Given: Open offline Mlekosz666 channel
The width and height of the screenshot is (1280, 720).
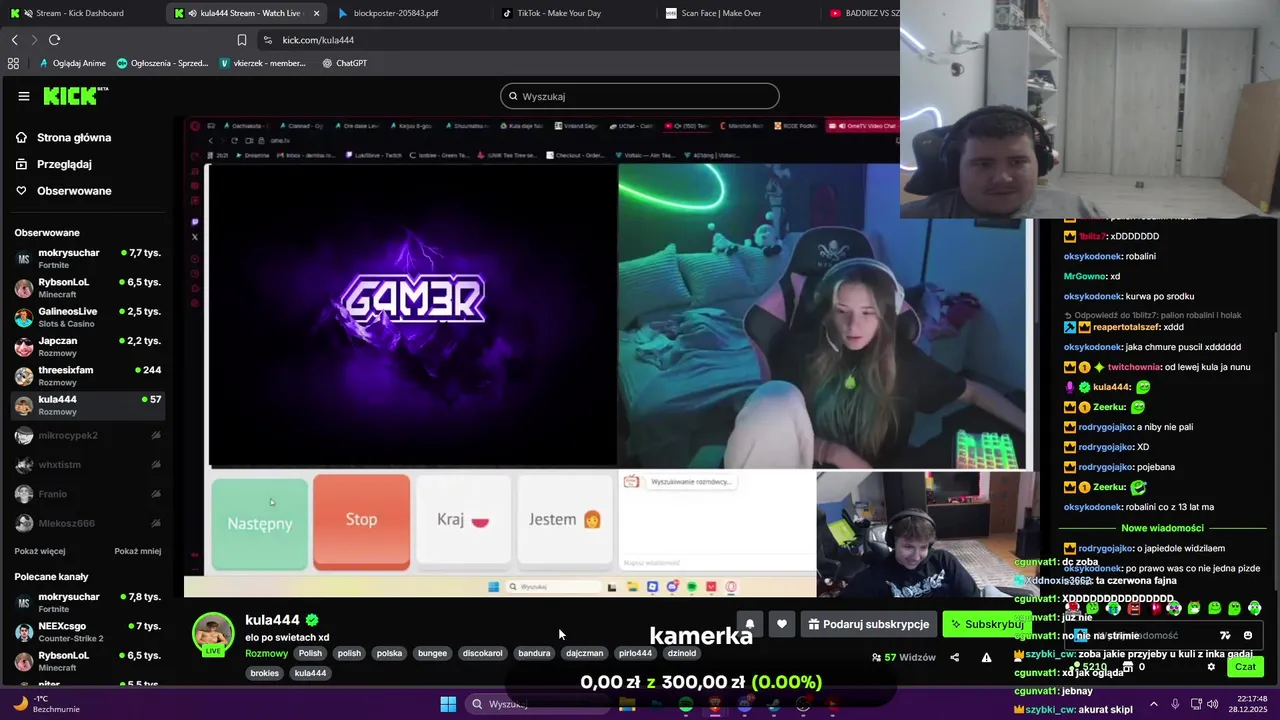Looking at the screenshot, I should [88, 523].
